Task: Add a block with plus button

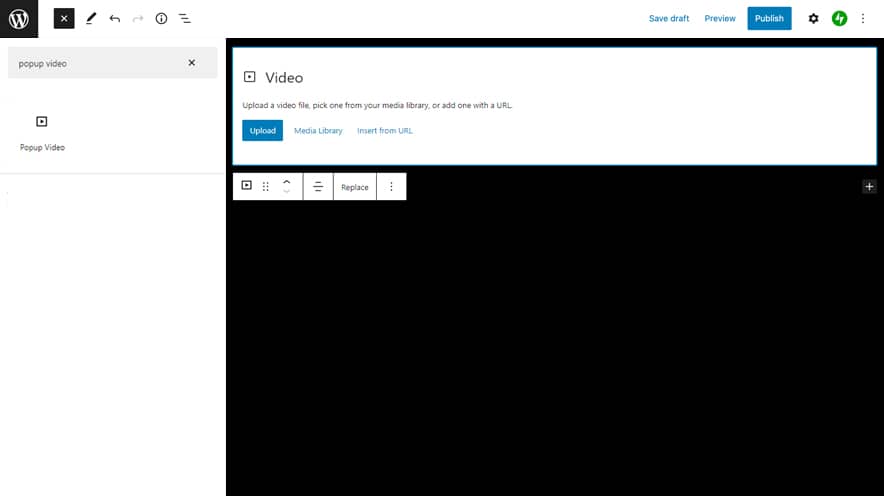Action: (869, 187)
